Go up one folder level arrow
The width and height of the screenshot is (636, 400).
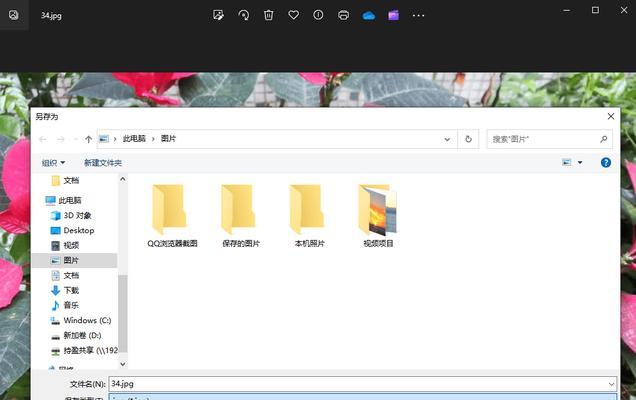click(88, 139)
